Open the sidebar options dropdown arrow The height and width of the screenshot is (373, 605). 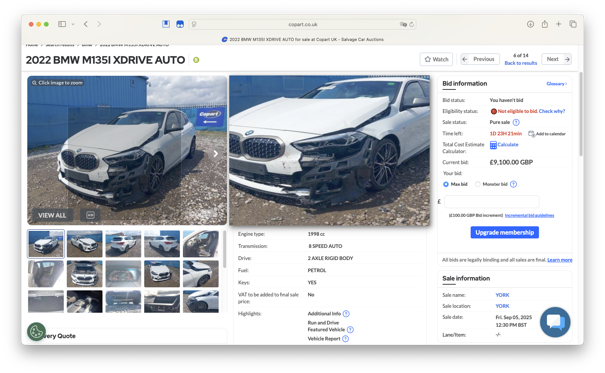coord(73,24)
